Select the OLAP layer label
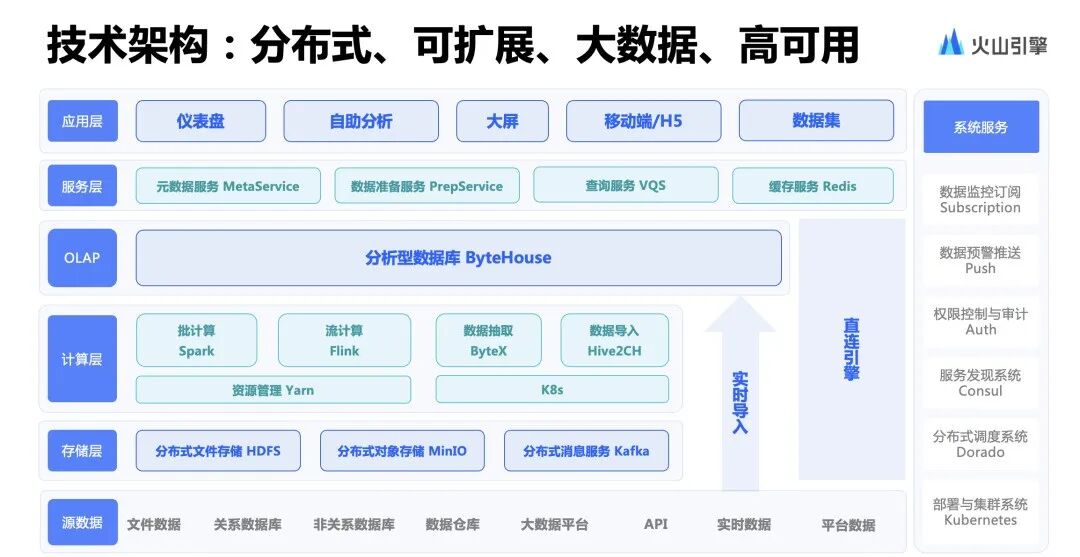 (x=82, y=258)
